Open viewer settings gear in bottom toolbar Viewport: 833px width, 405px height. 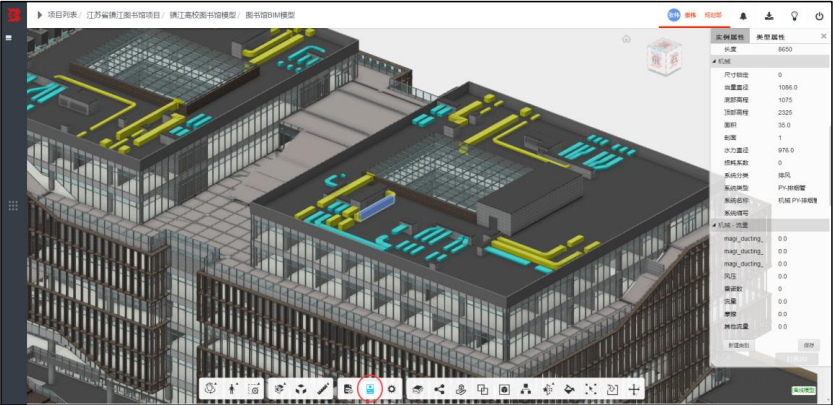392,389
